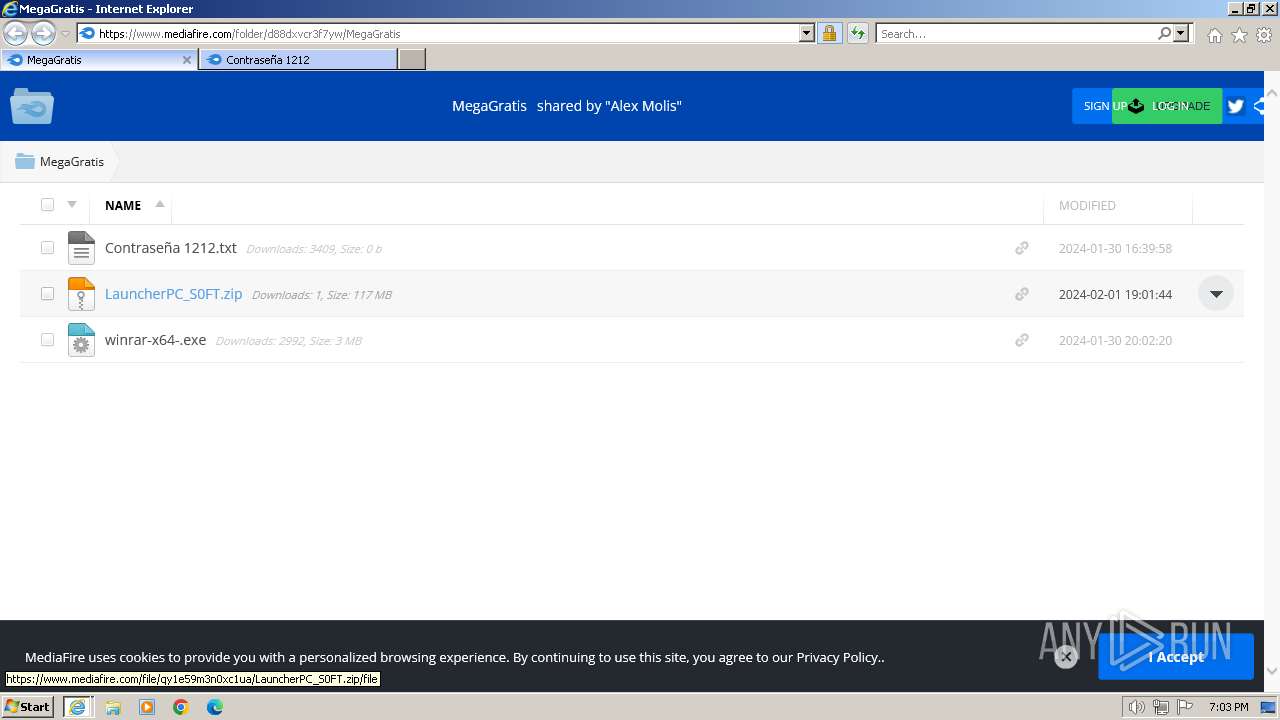Dismiss cookie banner with X button
This screenshot has width=1280, height=720.
tap(1066, 657)
